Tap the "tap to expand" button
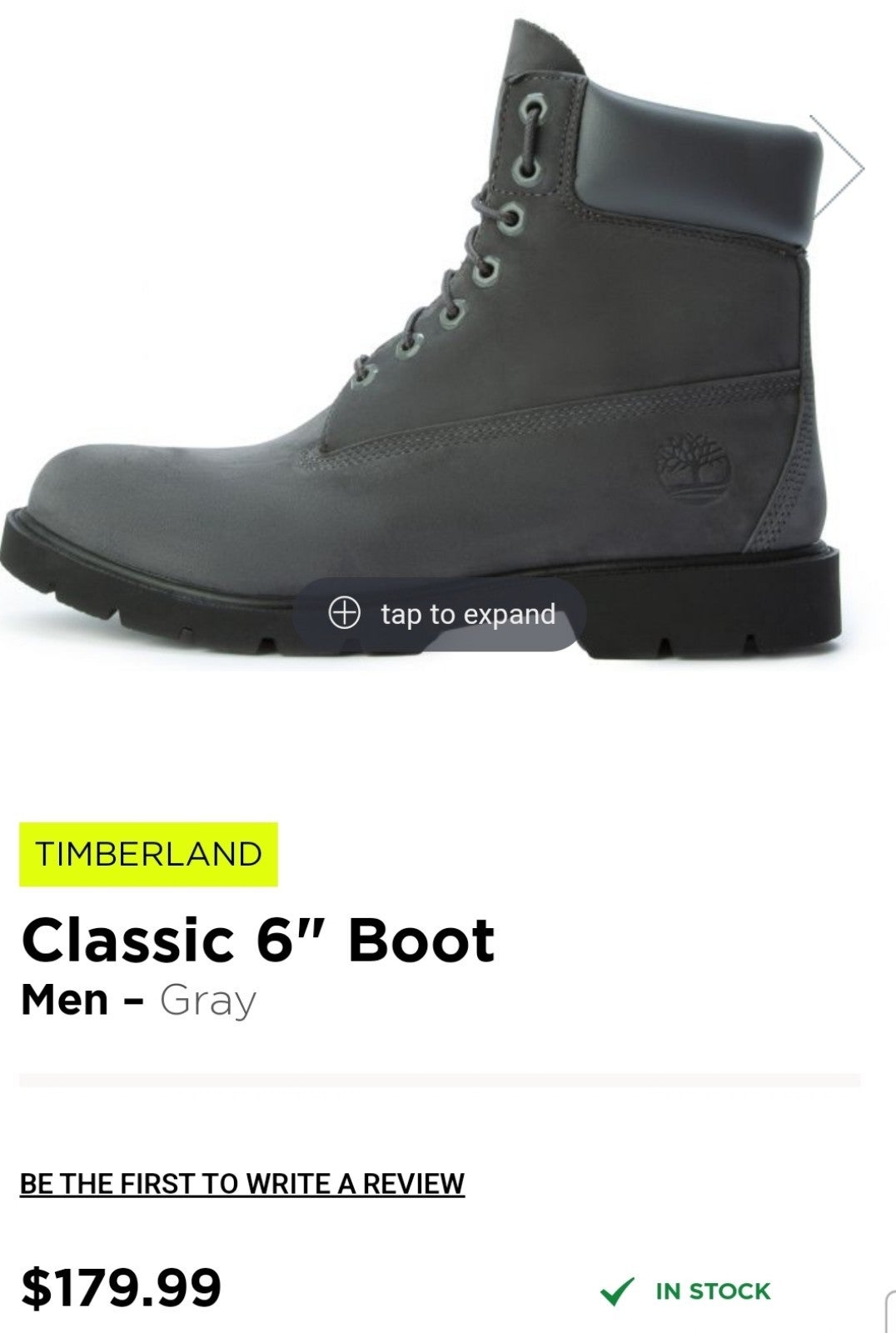This screenshot has width=896, height=1333. pyautogui.click(x=439, y=614)
